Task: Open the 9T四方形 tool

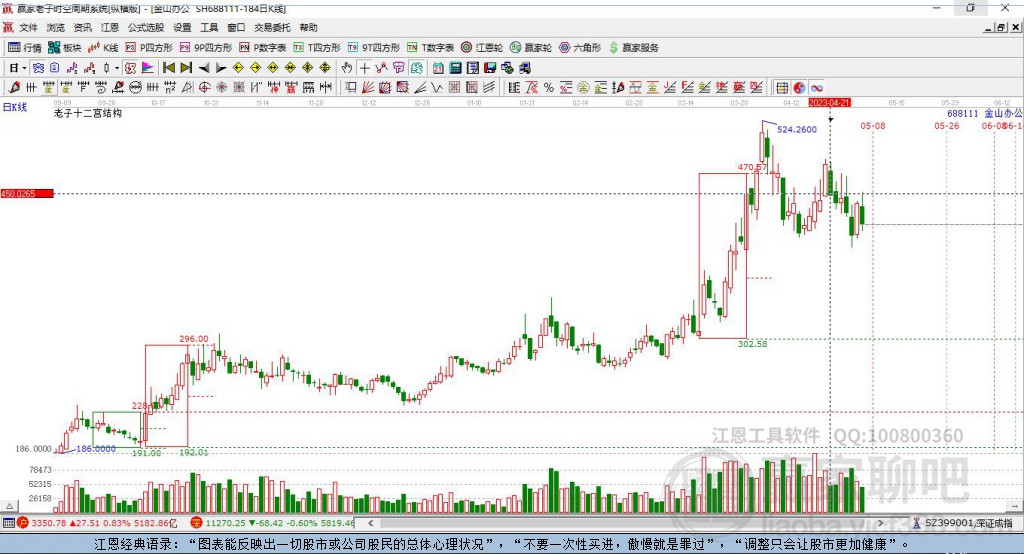Action: pos(374,48)
